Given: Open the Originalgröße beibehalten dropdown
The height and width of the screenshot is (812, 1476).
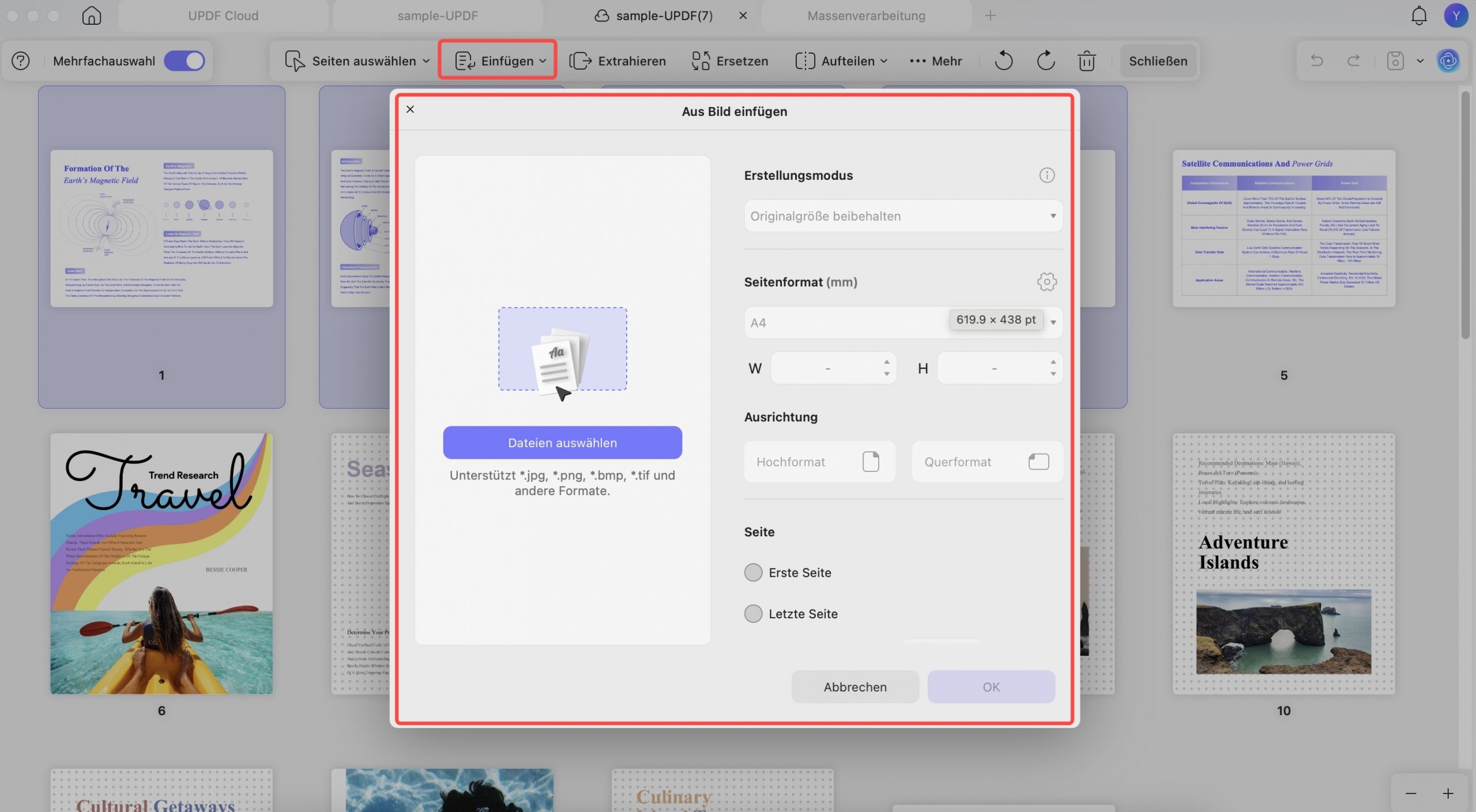Looking at the screenshot, I should [x=903, y=216].
